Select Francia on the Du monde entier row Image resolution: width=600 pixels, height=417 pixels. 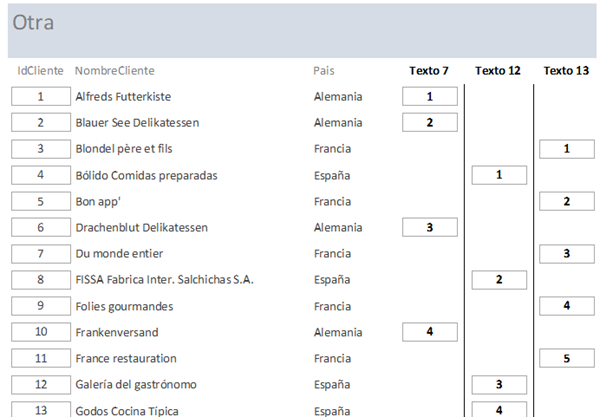tap(332, 253)
